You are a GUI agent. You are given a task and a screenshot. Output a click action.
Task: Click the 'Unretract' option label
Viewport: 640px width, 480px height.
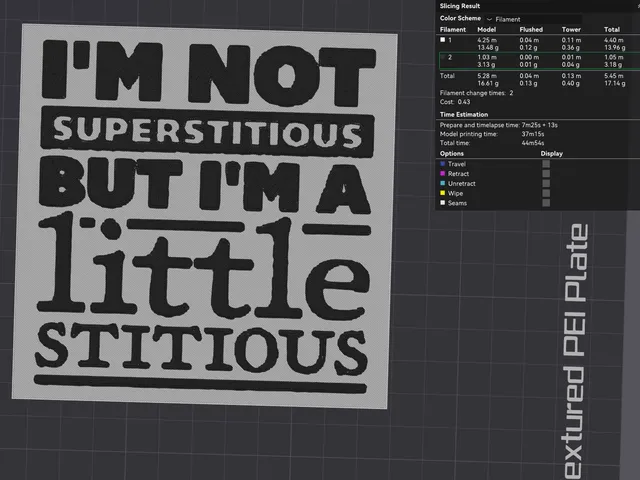(462, 183)
